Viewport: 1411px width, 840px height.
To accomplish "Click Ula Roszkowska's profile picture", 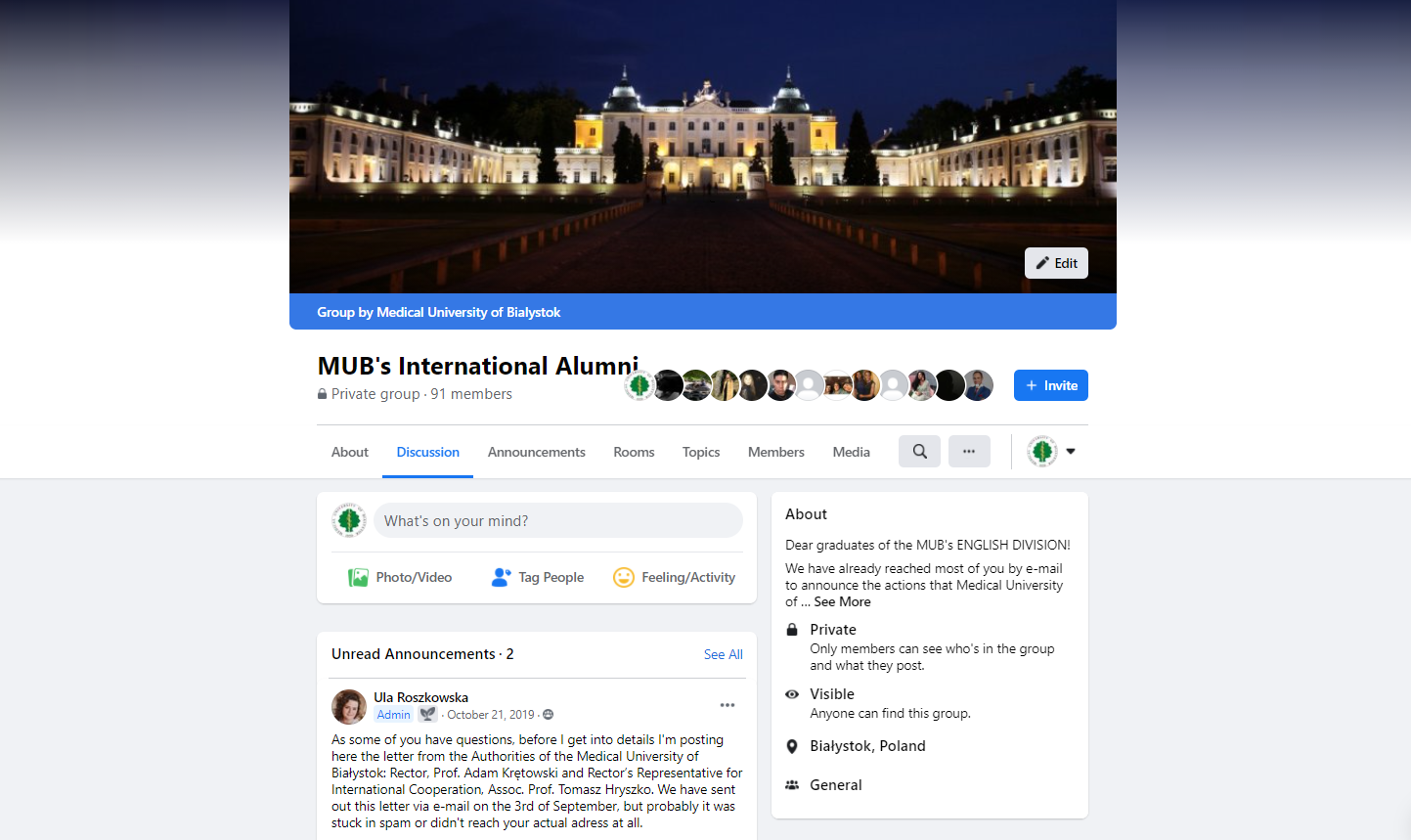I will point(349,706).
